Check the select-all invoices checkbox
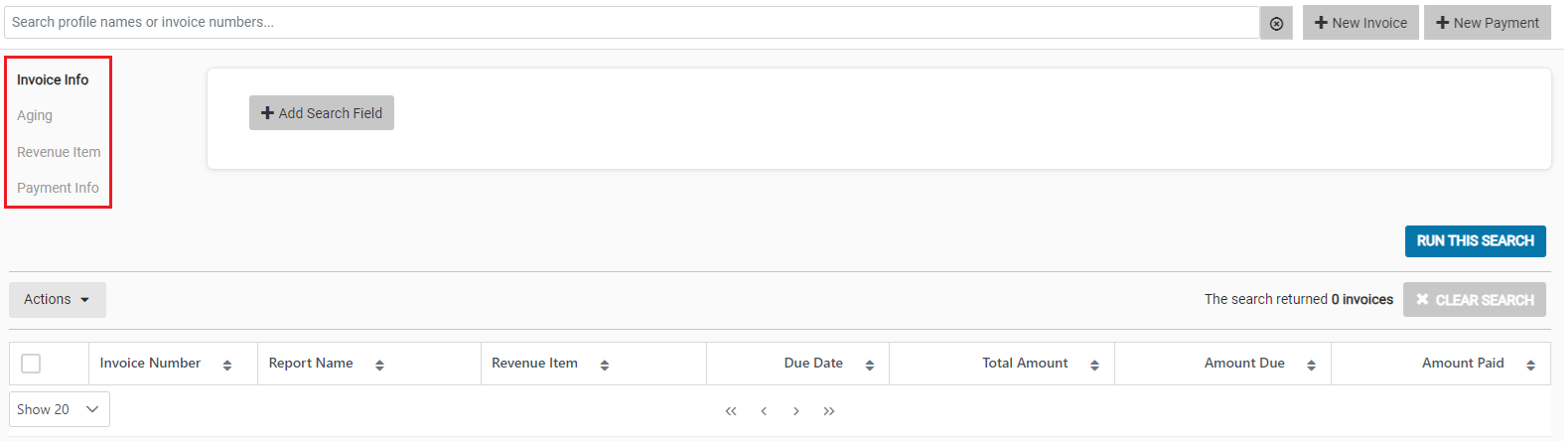Viewport: 1568px width, 446px height. [x=31, y=364]
